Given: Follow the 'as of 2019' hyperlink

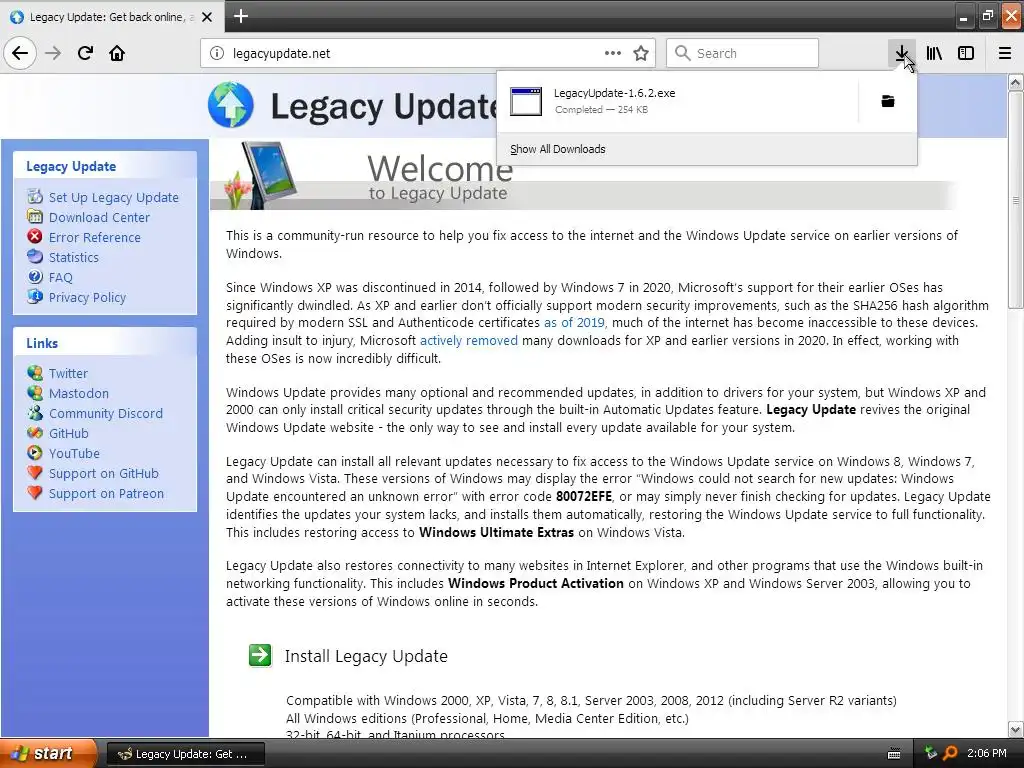Looking at the screenshot, I should (574, 323).
